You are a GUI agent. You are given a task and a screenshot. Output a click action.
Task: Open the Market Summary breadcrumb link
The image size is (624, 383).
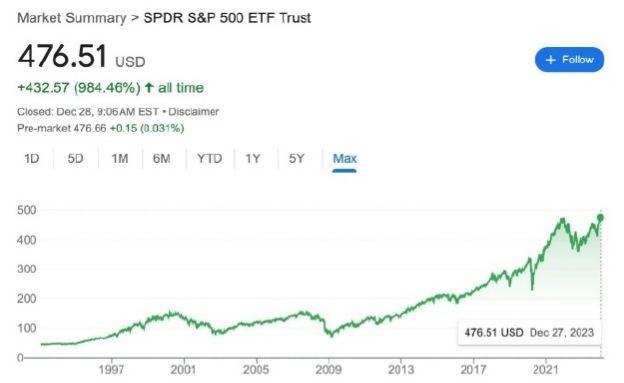72,18
